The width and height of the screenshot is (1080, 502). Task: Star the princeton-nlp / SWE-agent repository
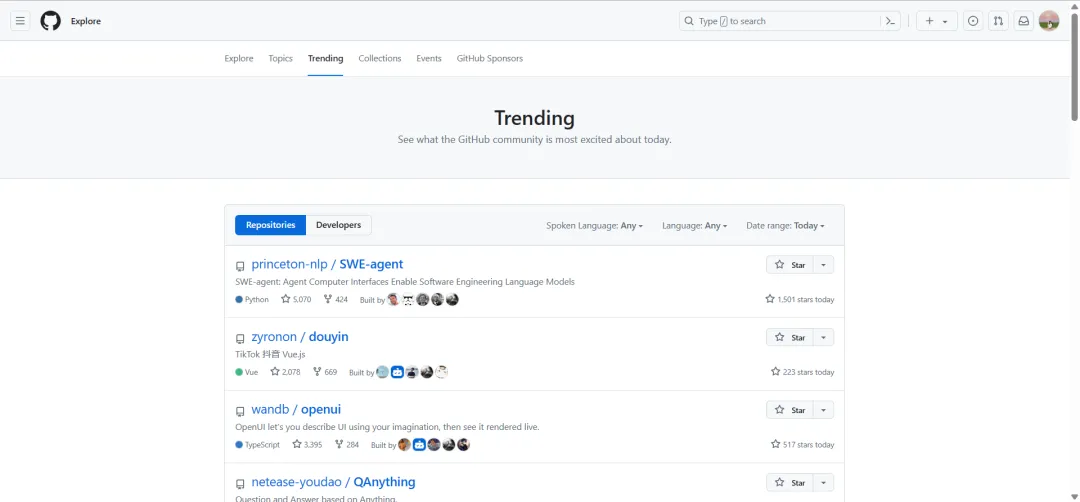click(x=790, y=265)
